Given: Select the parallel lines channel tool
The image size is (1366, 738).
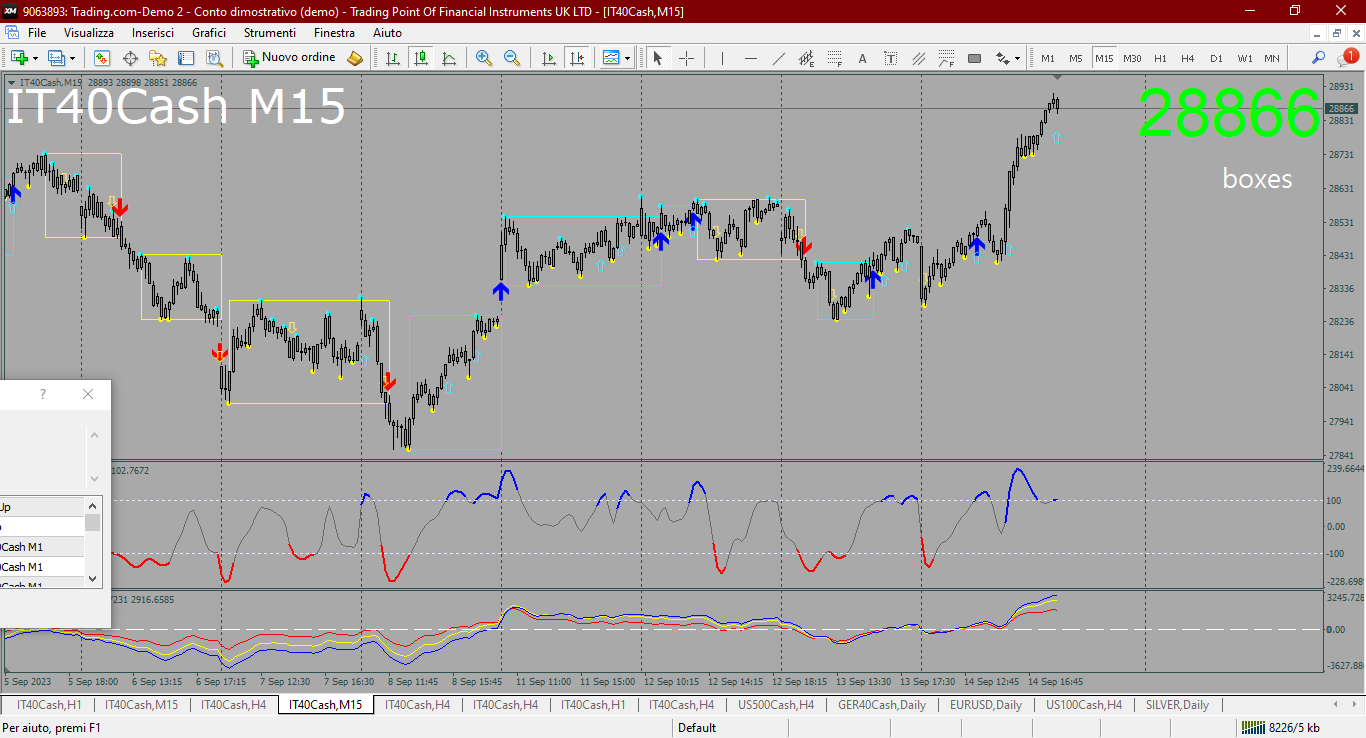Looking at the screenshot, I should [x=919, y=58].
